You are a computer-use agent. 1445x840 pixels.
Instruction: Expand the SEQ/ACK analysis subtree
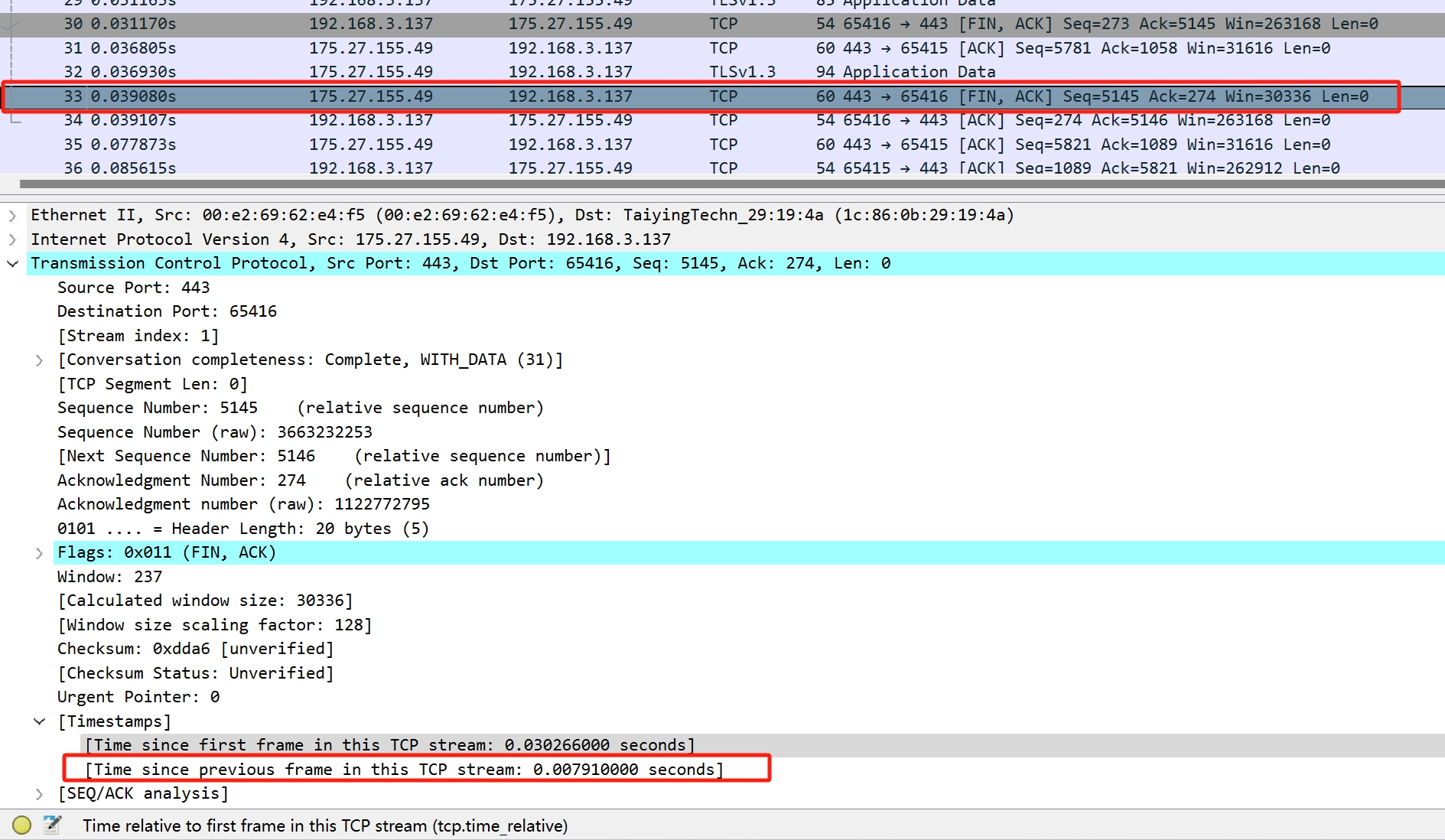[x=39, y=794]
